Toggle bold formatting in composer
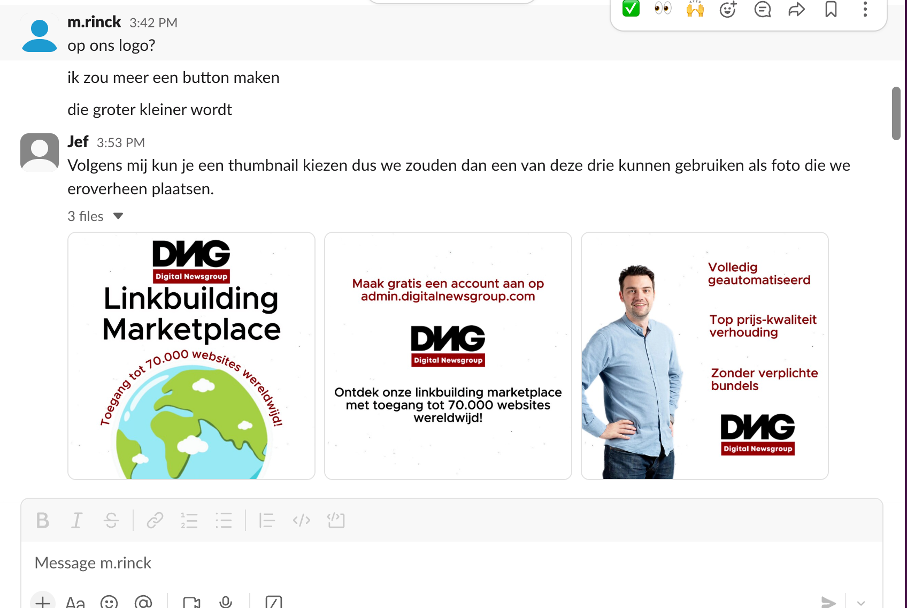The image size is (908, 608). pyautogui.click(x=42, y=520)
